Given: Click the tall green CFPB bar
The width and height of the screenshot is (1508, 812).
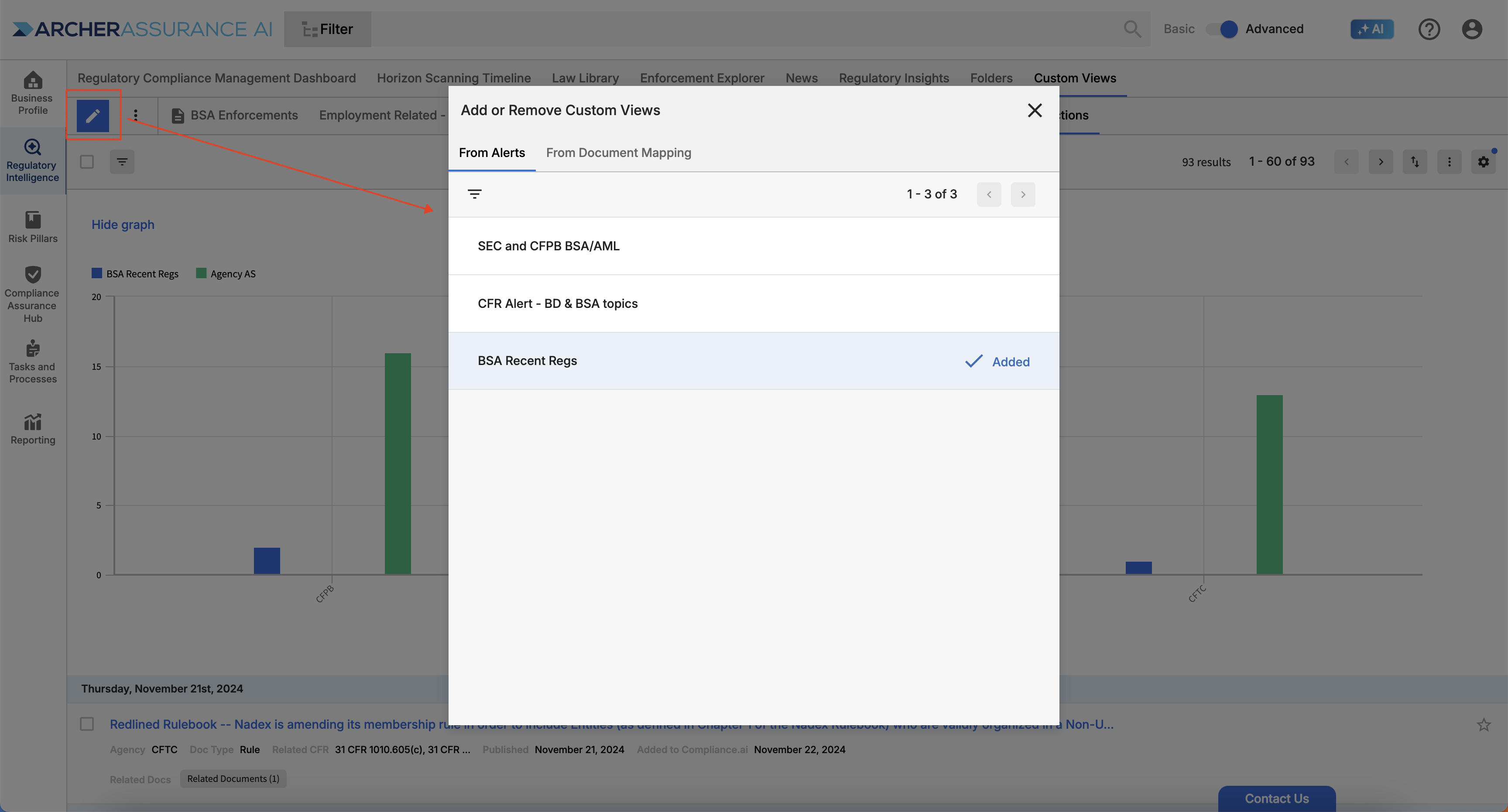Looking at the screenshot, I should point(398,463).
